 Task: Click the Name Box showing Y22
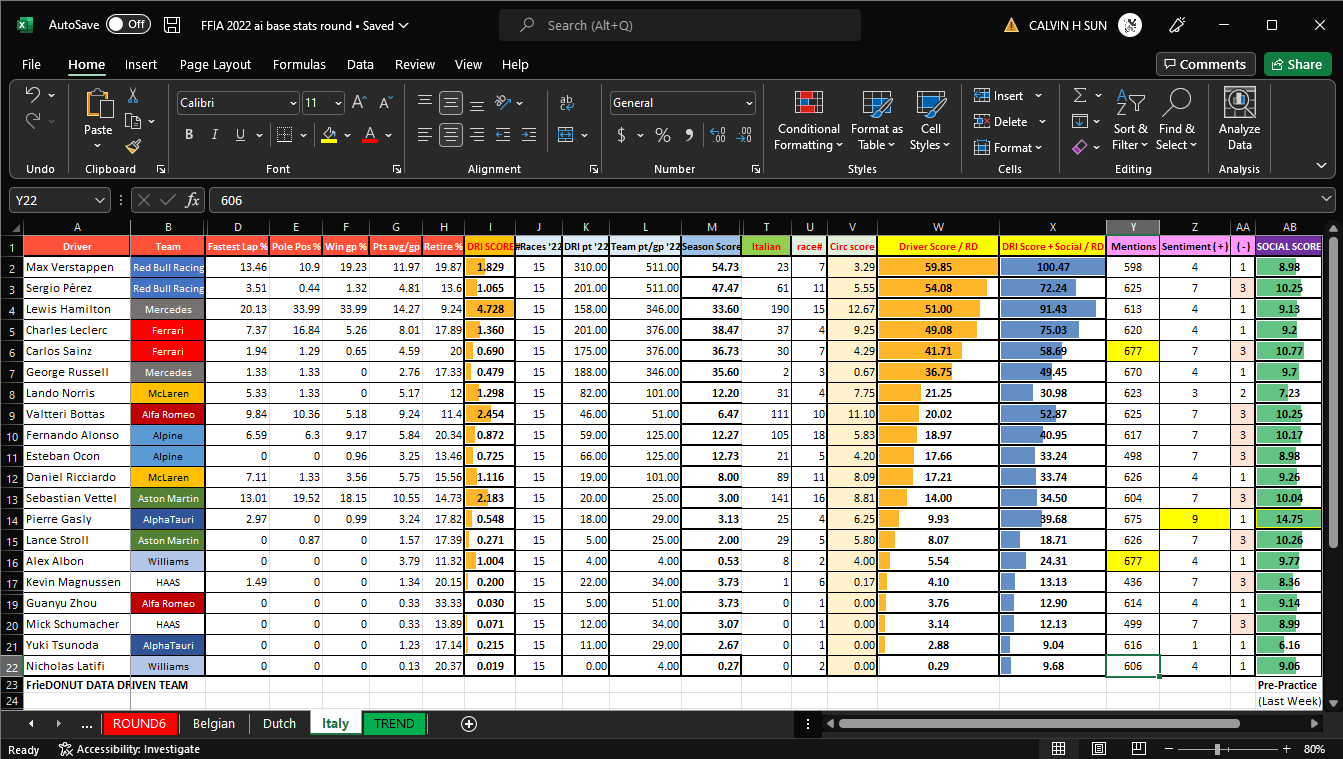pos(60,200)
